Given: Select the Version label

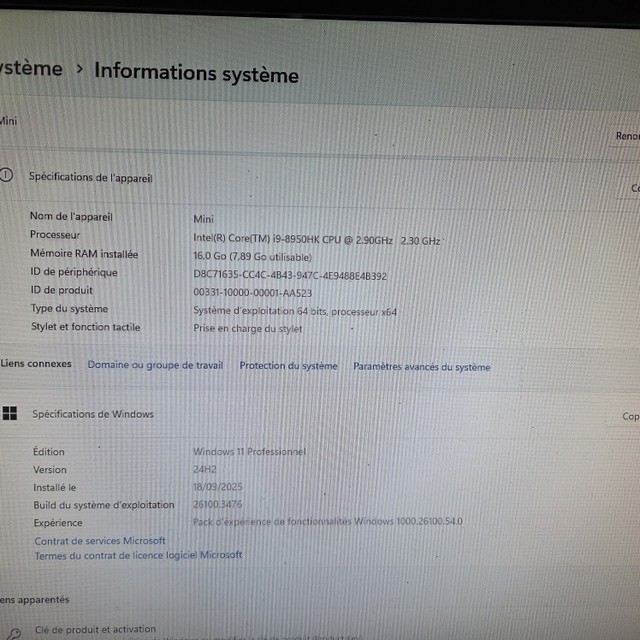Looking at the screenshot, I should point(49,470).
